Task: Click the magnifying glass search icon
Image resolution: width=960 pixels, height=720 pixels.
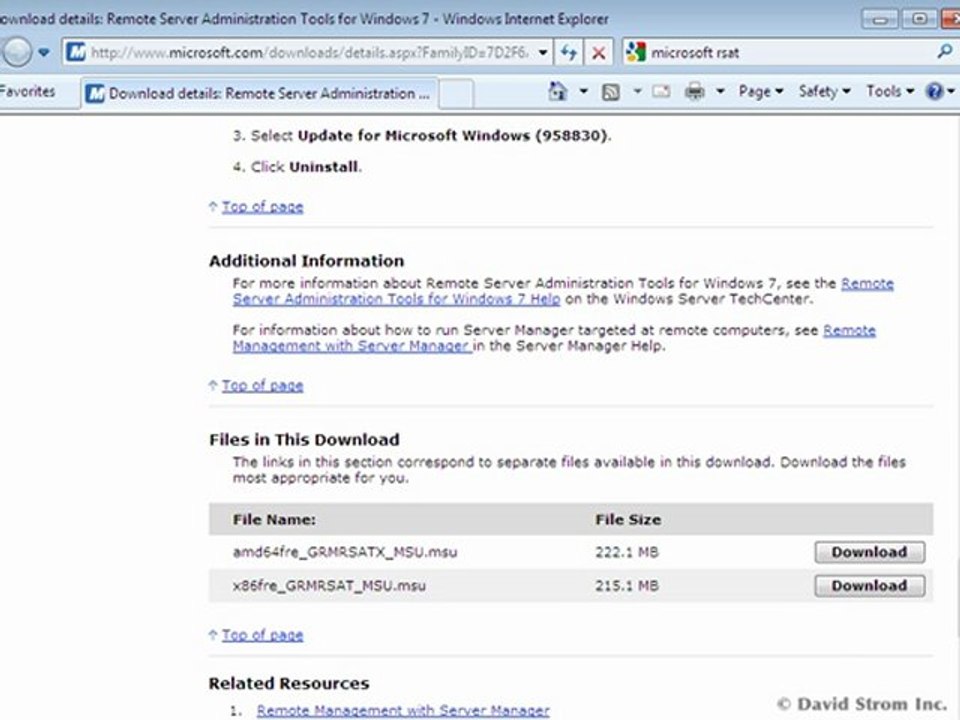Action: pos(945,51)
